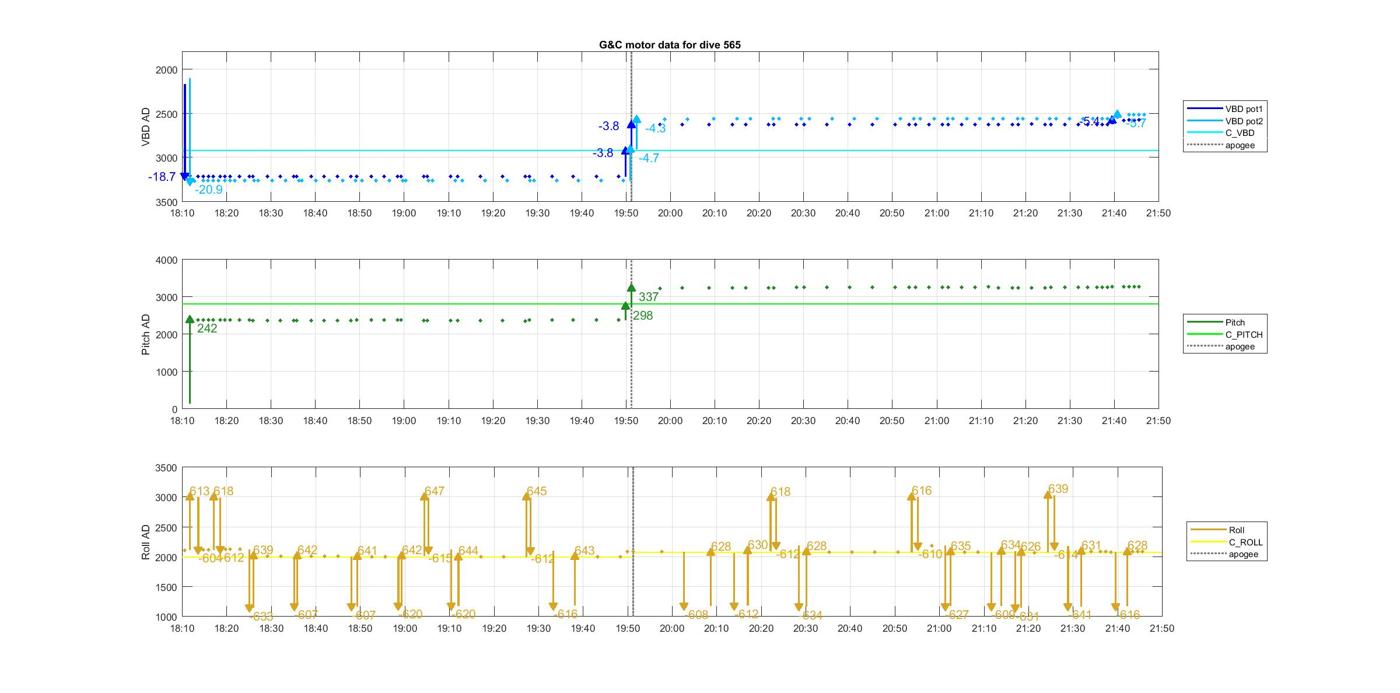This screenshot has width=1400, height=693.
Task: Click the 4000 tick on the Pitch axis
Action: click(166, 260)
